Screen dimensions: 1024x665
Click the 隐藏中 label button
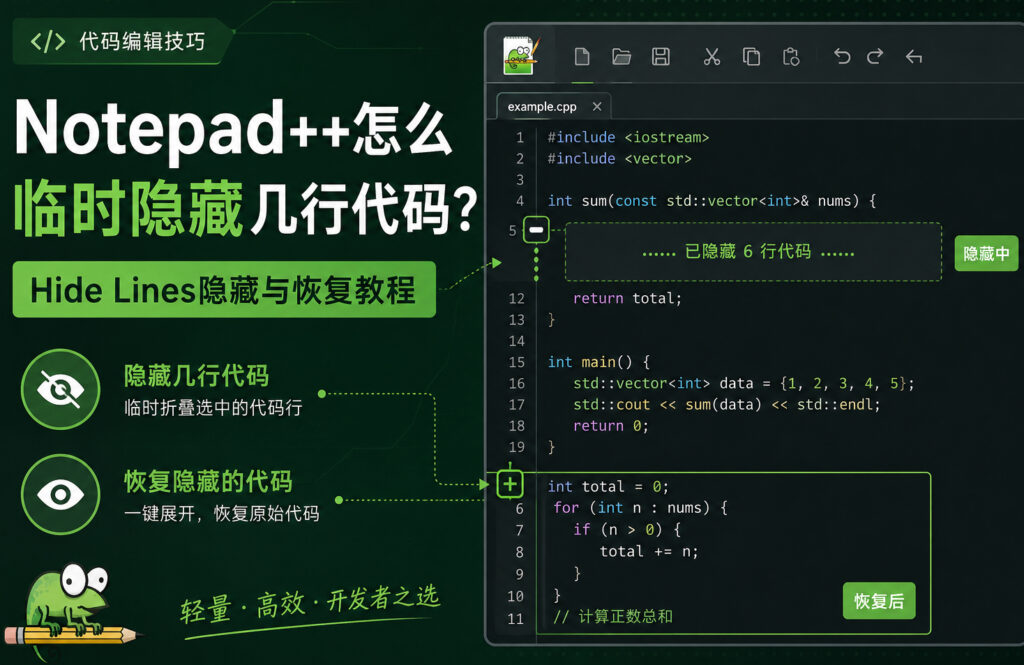click(986, 253)
